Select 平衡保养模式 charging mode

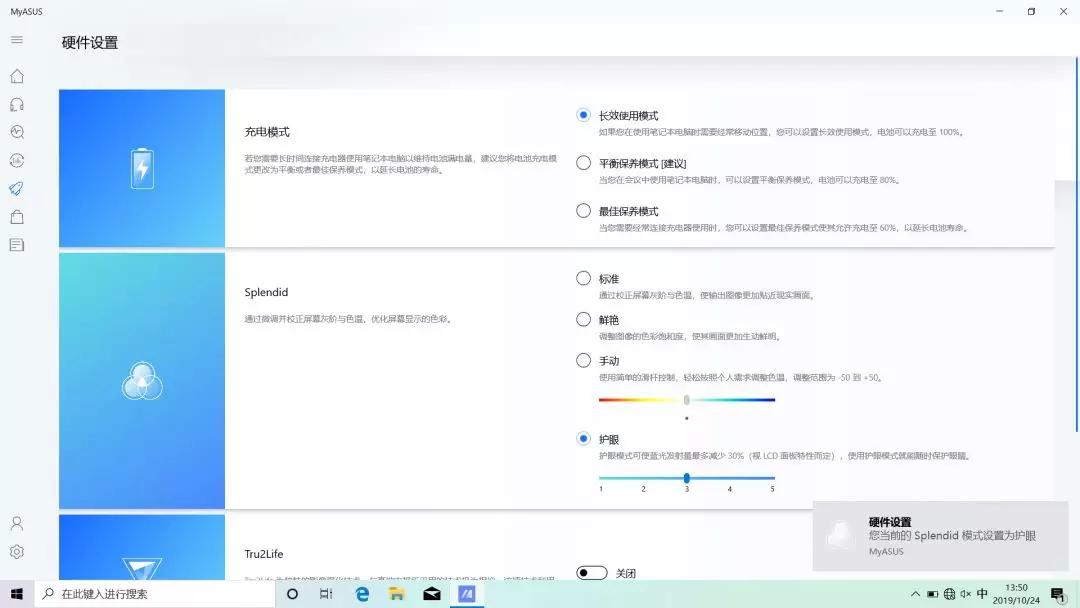584,163
